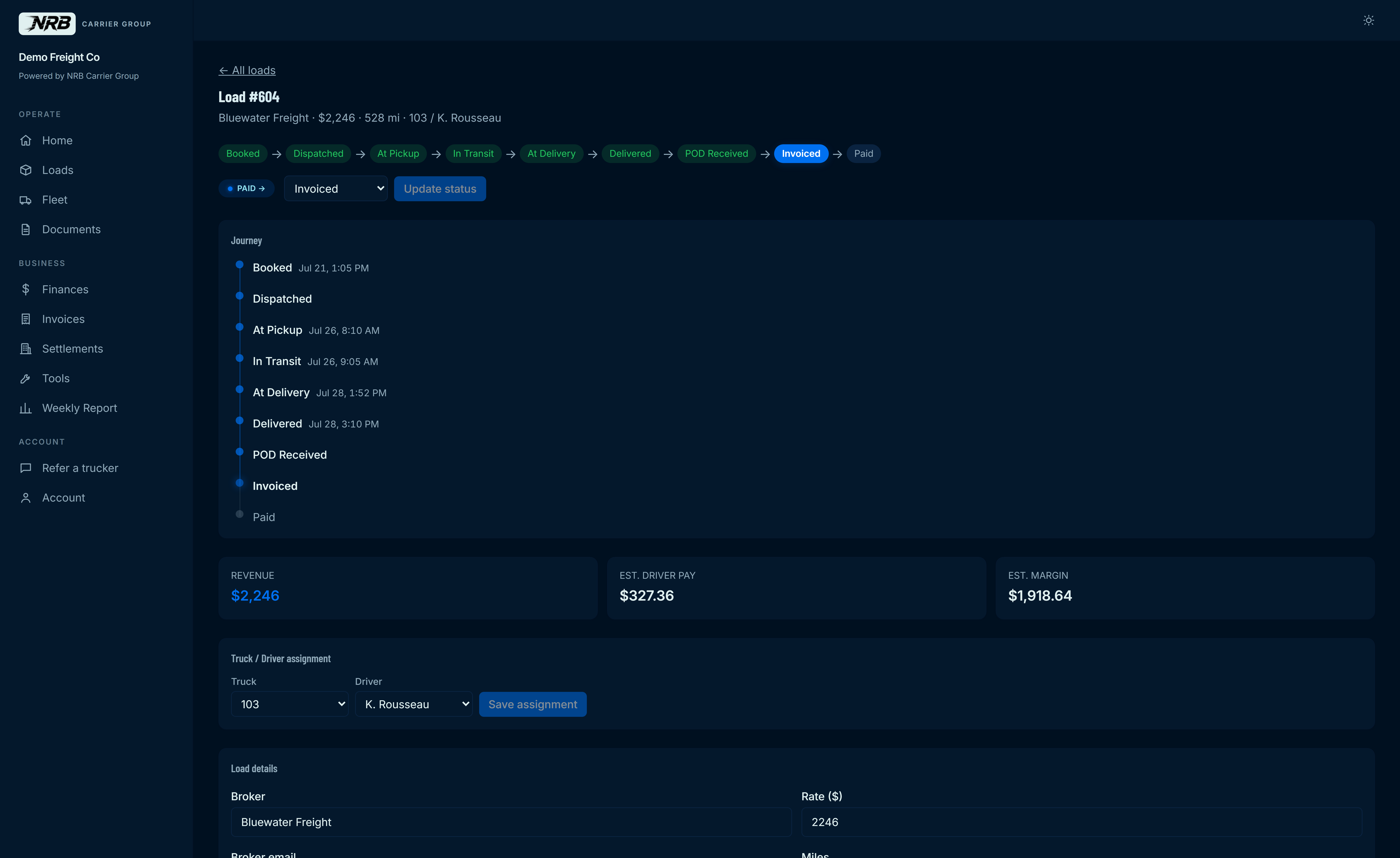
Task: Click the Rate ($) input field
Action: point(1082,822)
